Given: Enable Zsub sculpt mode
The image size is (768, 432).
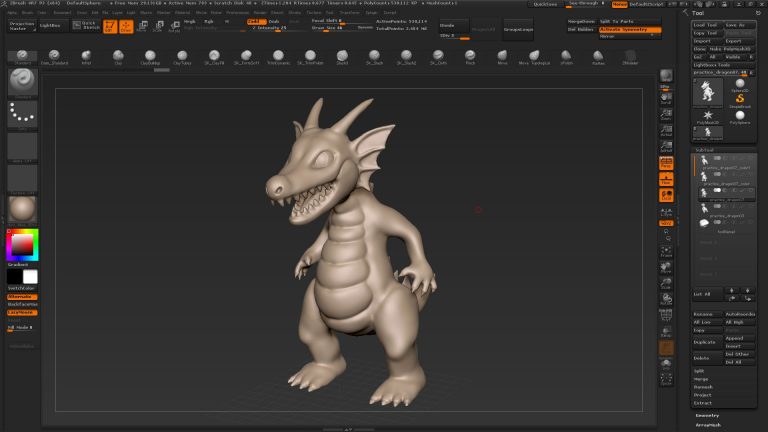Looking at the screenshot, I should coord(274,22).
